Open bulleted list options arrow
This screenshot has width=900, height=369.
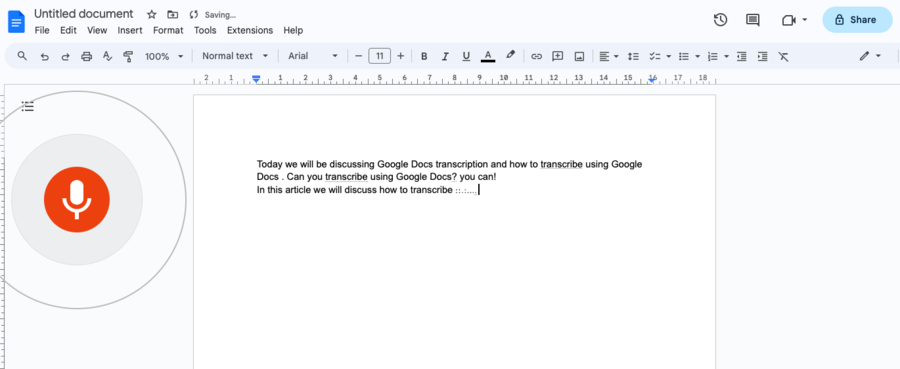[697, 56]
